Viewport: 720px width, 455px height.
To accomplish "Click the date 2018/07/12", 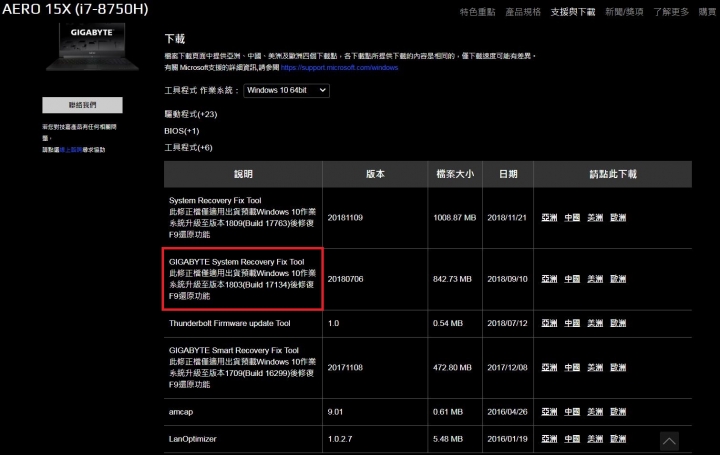I will point(507,323).
